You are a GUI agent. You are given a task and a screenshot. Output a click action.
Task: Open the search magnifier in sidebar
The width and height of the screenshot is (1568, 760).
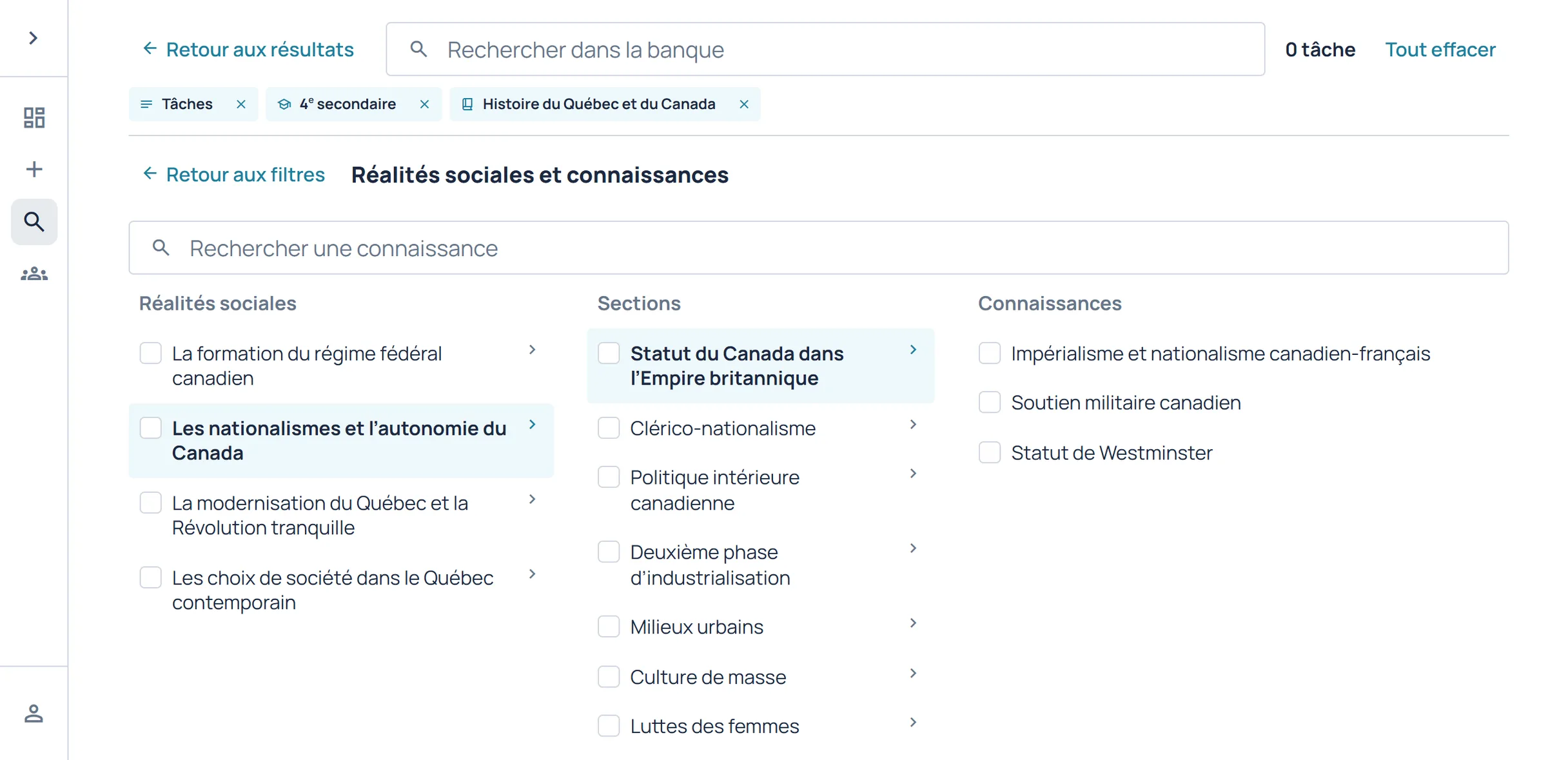(34, 222)
